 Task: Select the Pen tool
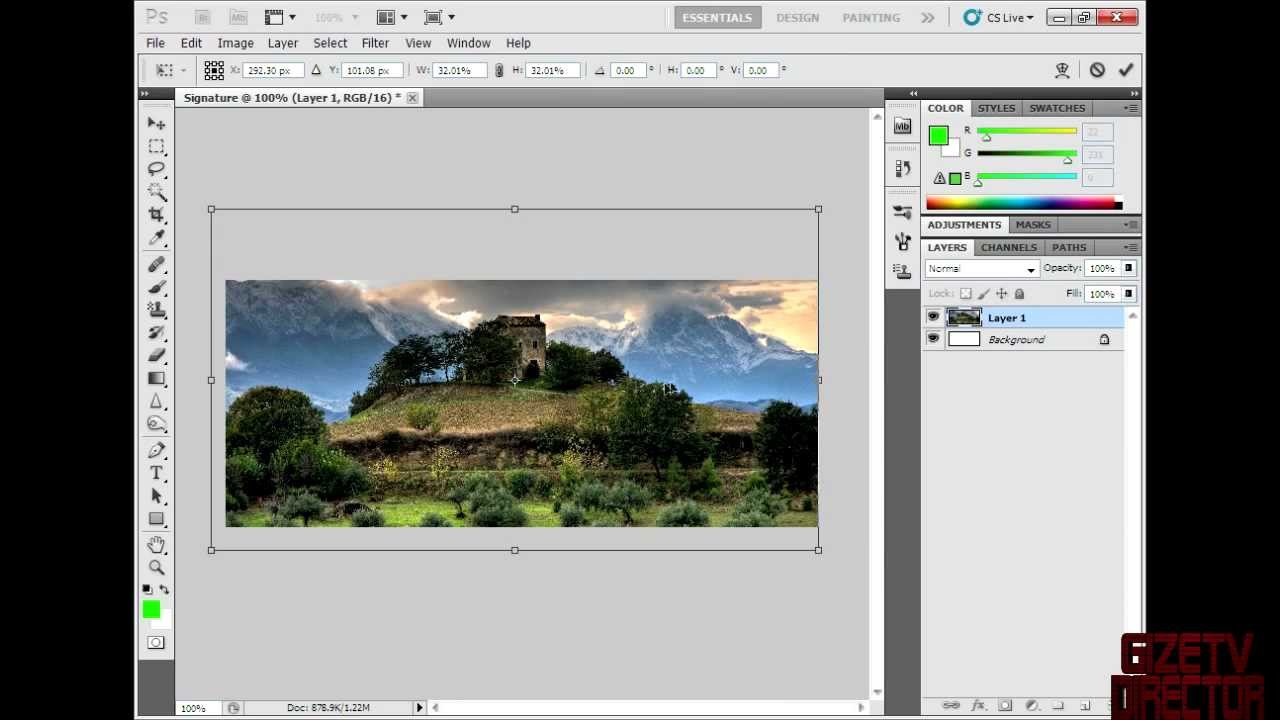156,450
